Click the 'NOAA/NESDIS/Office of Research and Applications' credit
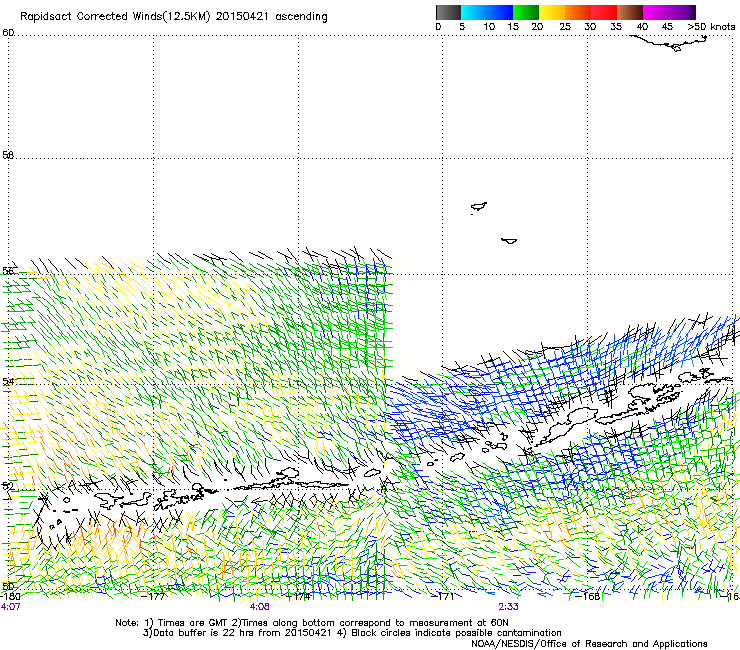Viewport: 740px width, 650px height. (589, 644)
